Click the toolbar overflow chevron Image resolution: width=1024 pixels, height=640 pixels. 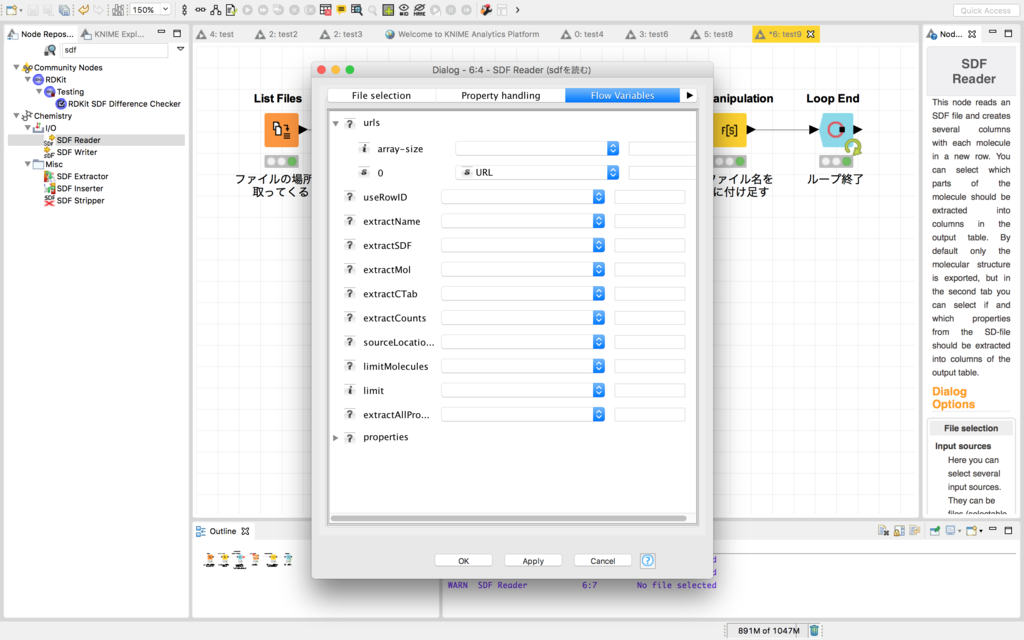[518, 10]
